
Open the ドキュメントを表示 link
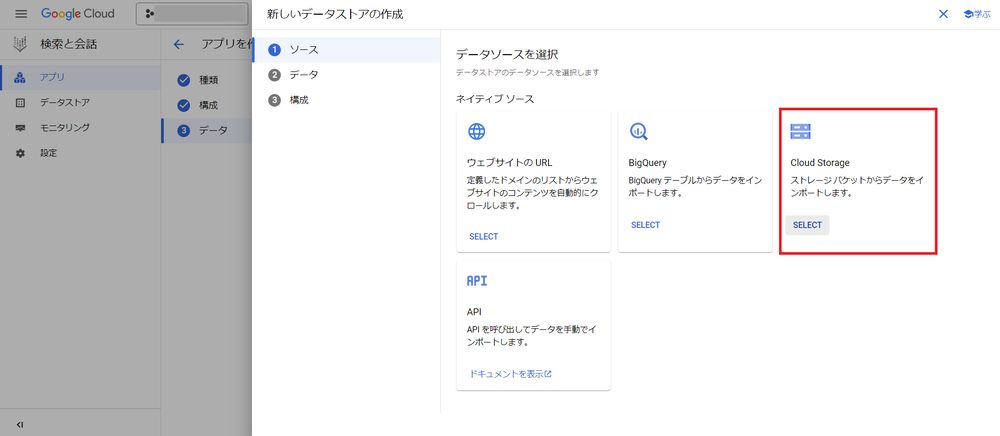coord(510,374)
